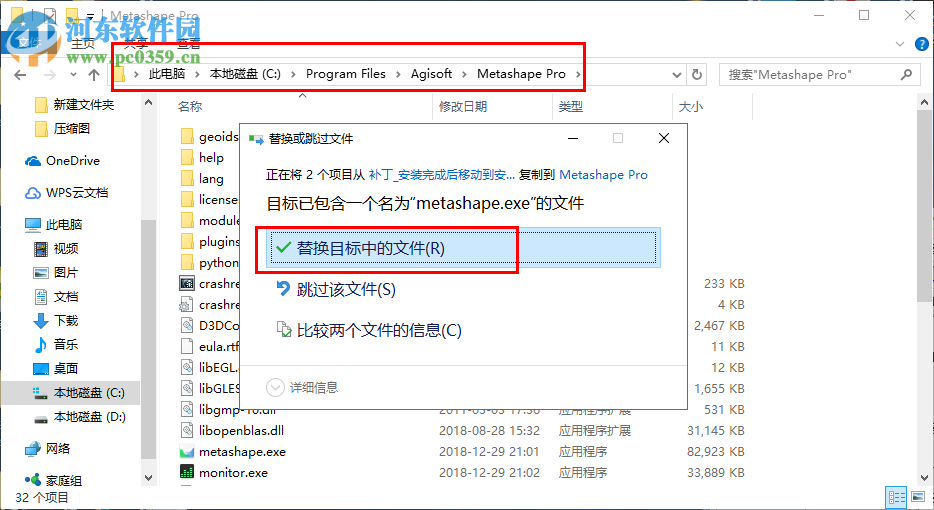Click Metashape Pro breadcrumb in address bar

(x=521, y=74)
